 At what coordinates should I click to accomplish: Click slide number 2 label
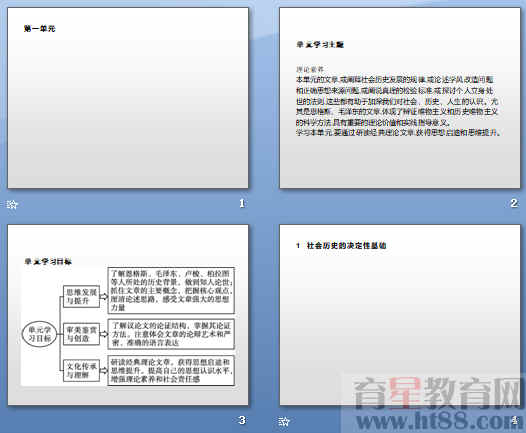514,203
